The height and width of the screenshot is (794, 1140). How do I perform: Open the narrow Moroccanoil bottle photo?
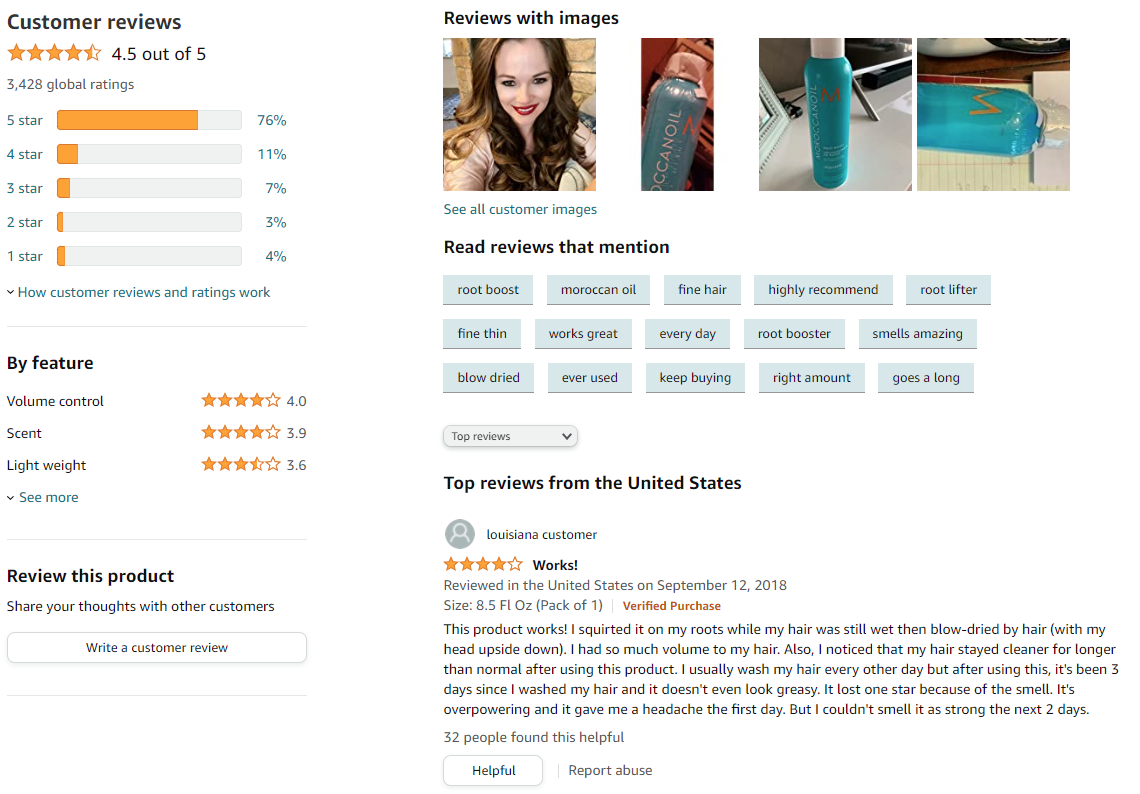point(677,114)
